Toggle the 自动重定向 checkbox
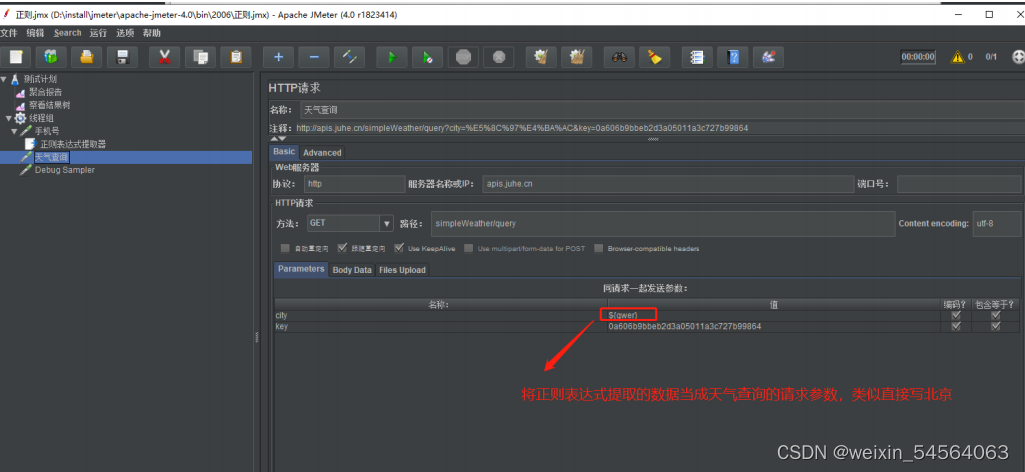 285,248
